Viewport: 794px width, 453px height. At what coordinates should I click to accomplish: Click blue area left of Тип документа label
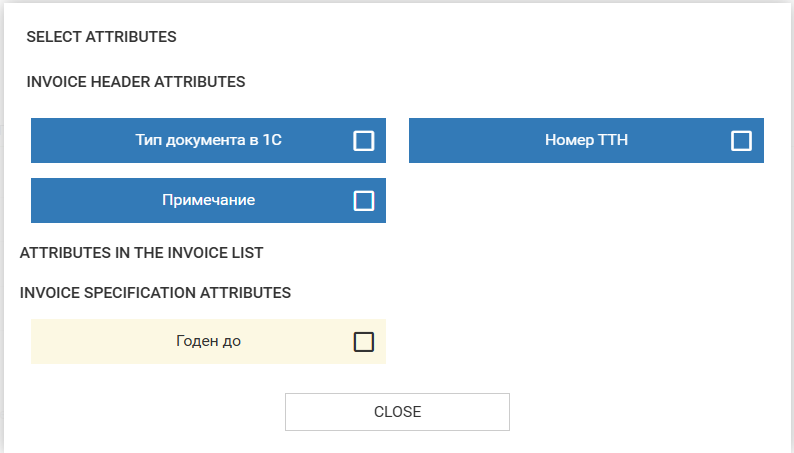click(80, 141)
